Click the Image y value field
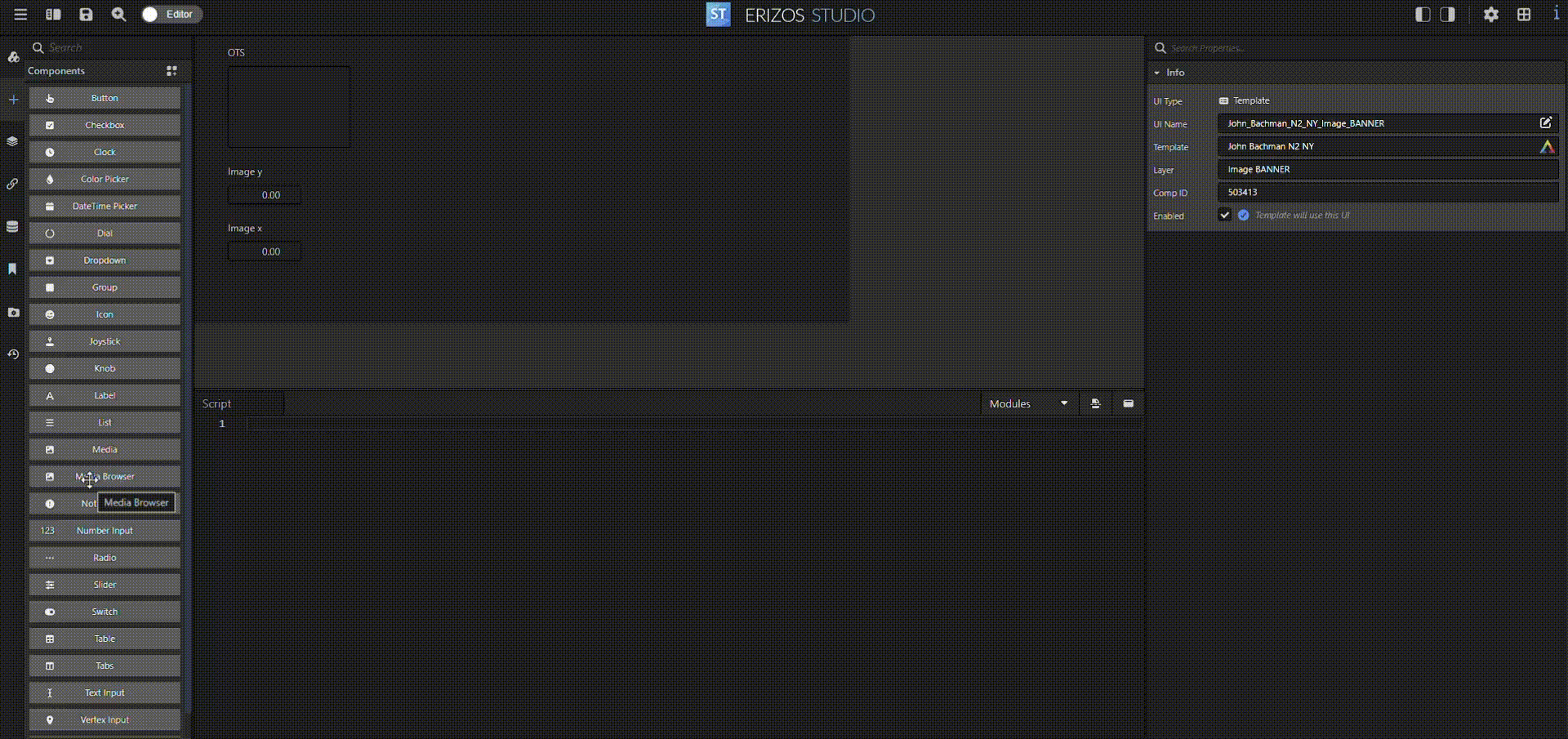The width and height of the screenshot is (1568, 739). pyautogui.click(x=265, y=195)
